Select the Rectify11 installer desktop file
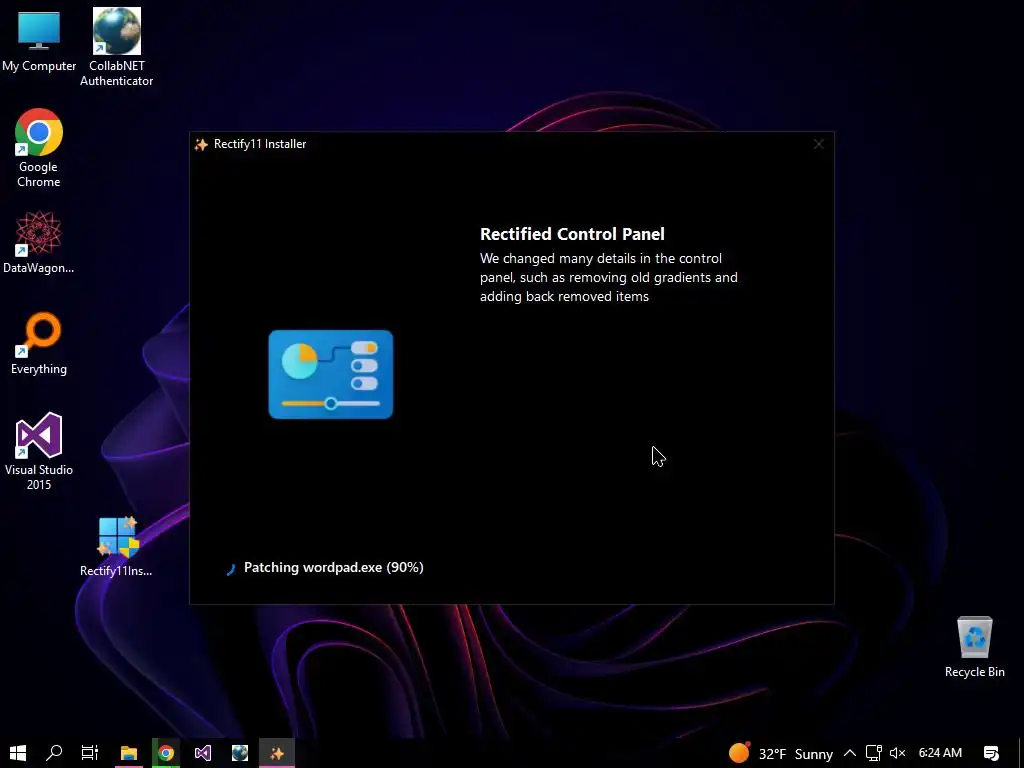The width and height of the screenshot is (1024, 768). 116,547
